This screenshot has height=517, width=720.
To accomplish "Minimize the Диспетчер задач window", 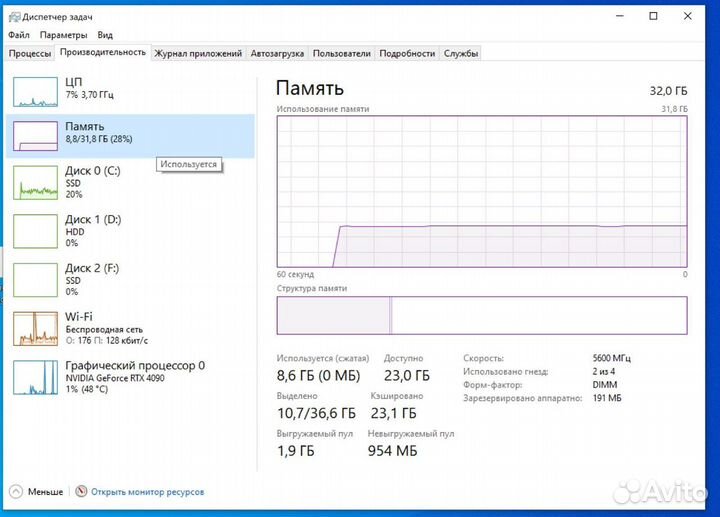I will point(620,16).
